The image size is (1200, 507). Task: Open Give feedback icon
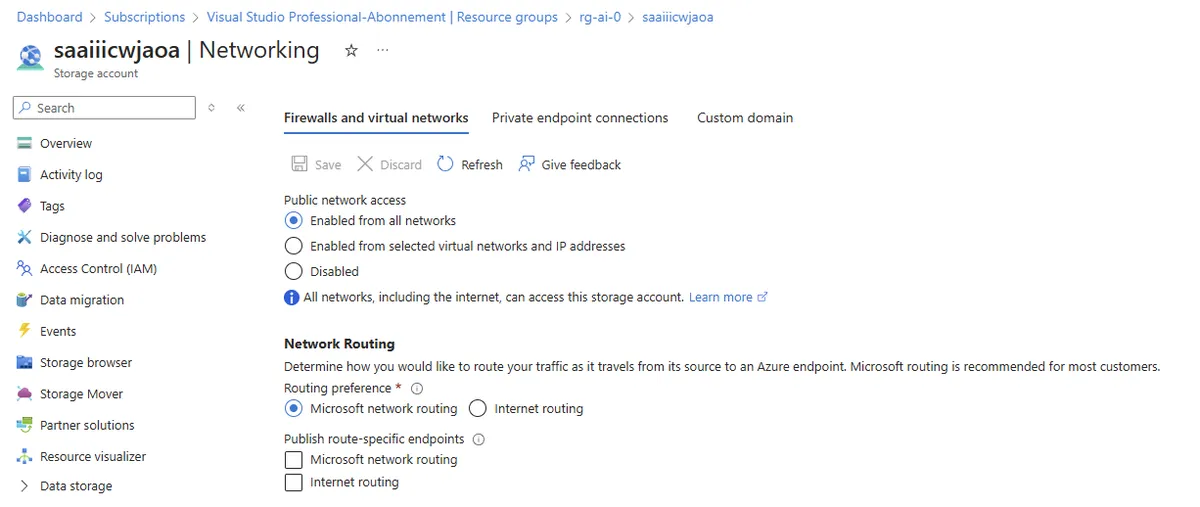pyautogui.click(x=527, y=164)
